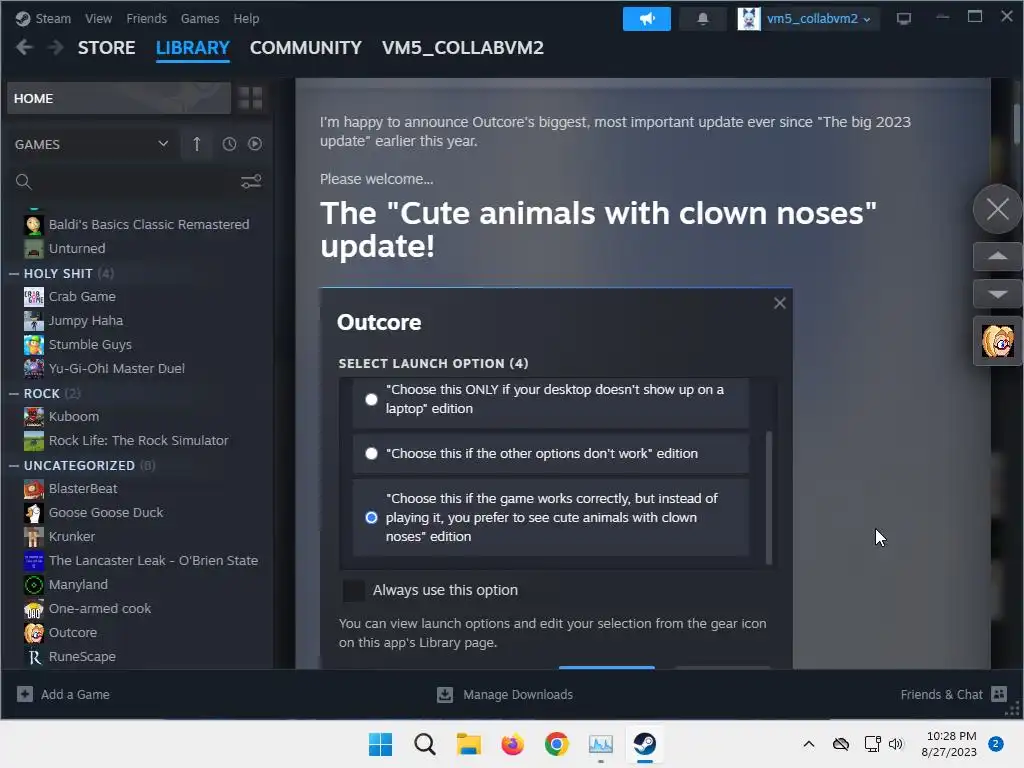Click Friends & Chat label

pos(941,694)
